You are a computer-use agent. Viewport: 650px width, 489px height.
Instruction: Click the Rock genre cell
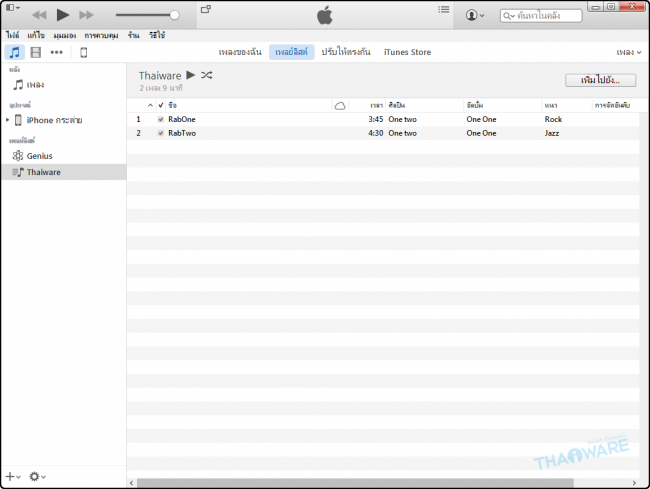coord(553,119)
